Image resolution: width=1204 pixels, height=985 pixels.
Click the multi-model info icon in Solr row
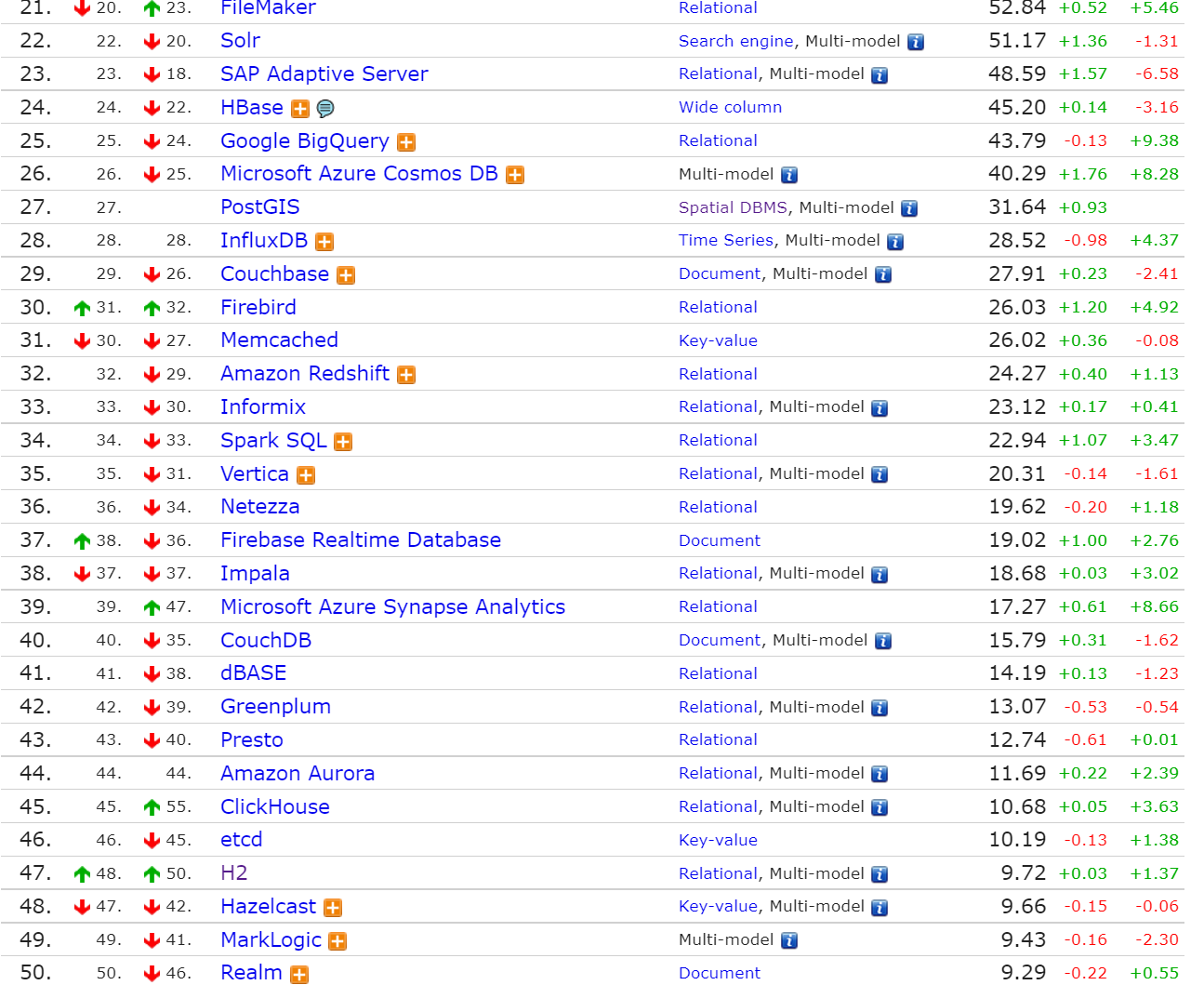tap(916, 42)
